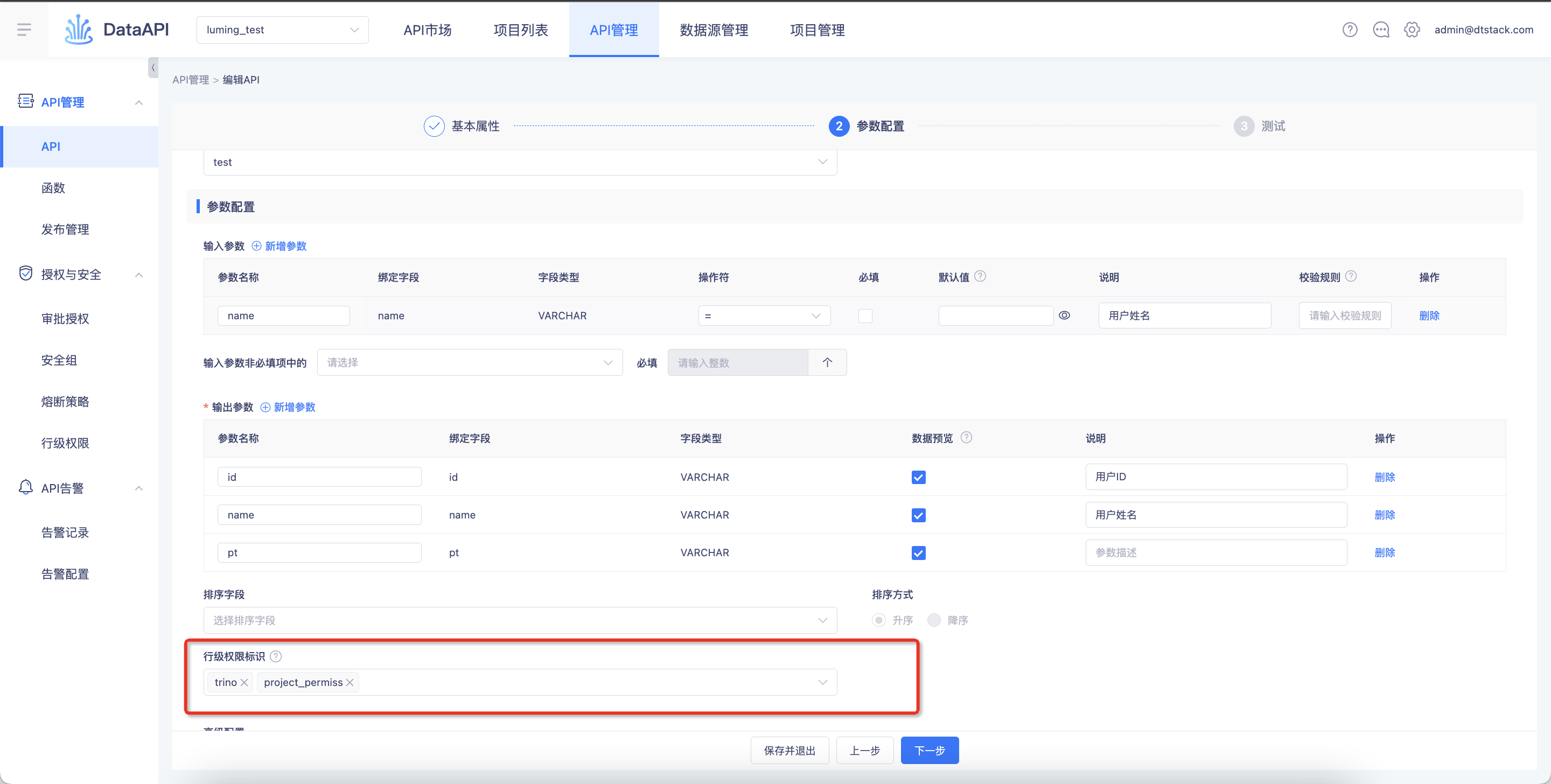Click the completed 基本属性 step check icon
1551x784 pixels.
[x=434, y=126]
